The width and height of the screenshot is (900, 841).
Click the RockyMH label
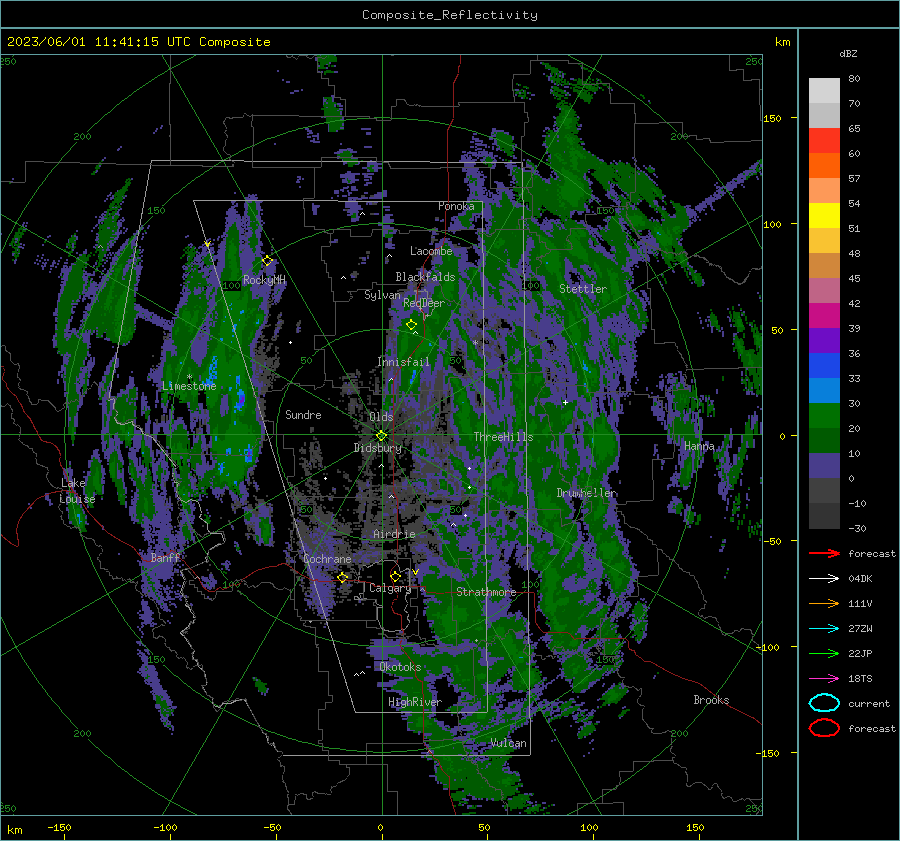(x=264, y=280)
